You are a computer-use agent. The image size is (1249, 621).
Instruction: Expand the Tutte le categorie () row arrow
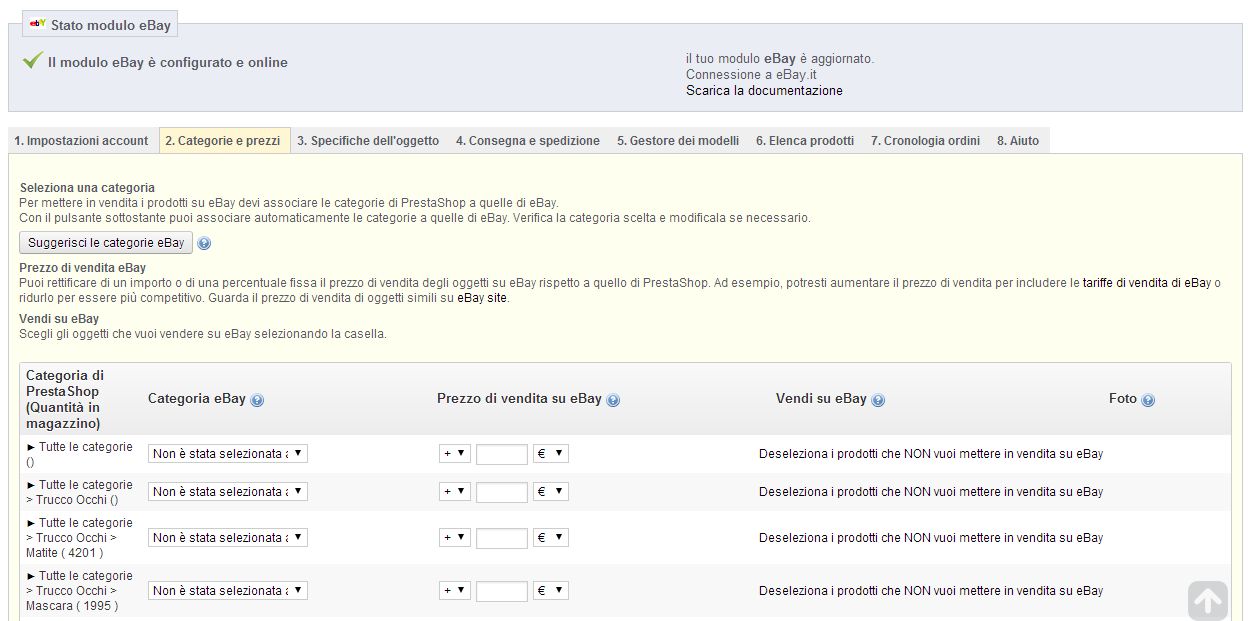click(x=31, y=447)
